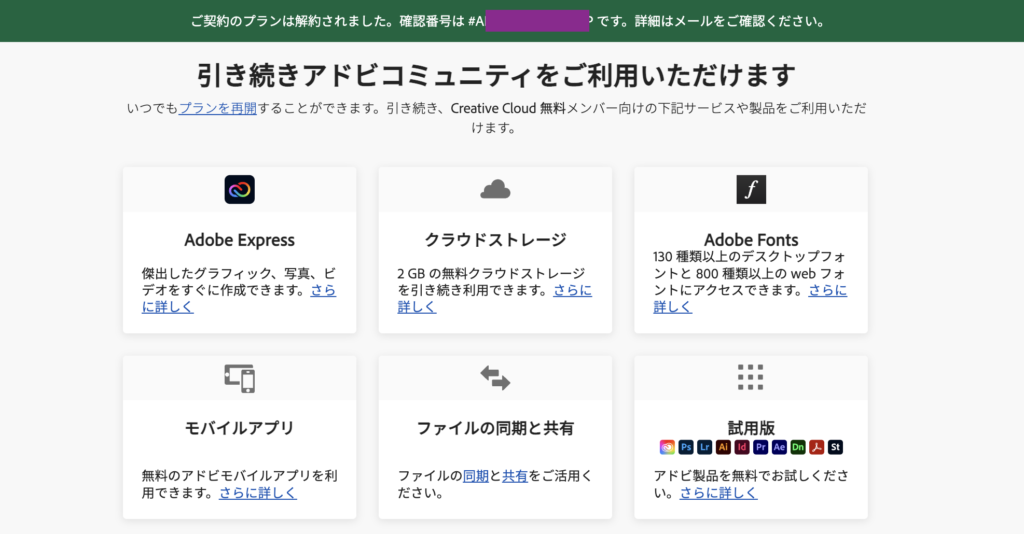Click the Premiere Pro Pr trial icon

tap(760, 447)
